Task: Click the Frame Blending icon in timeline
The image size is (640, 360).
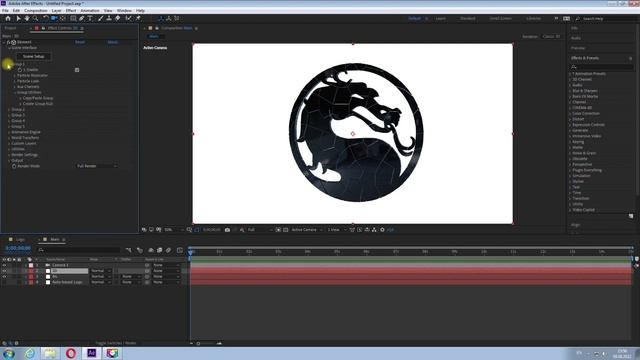Action: pyautogui.click(x=160, y=250)
